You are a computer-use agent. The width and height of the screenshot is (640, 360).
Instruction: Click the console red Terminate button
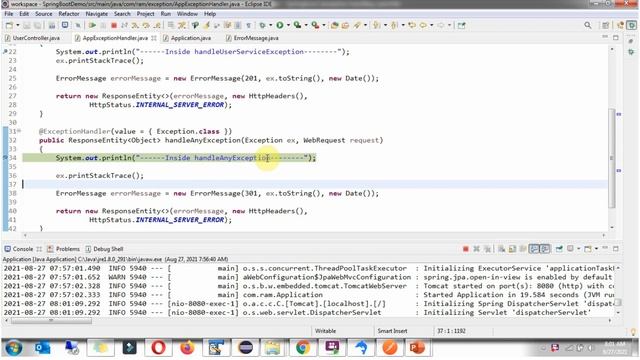coord(466,249)
